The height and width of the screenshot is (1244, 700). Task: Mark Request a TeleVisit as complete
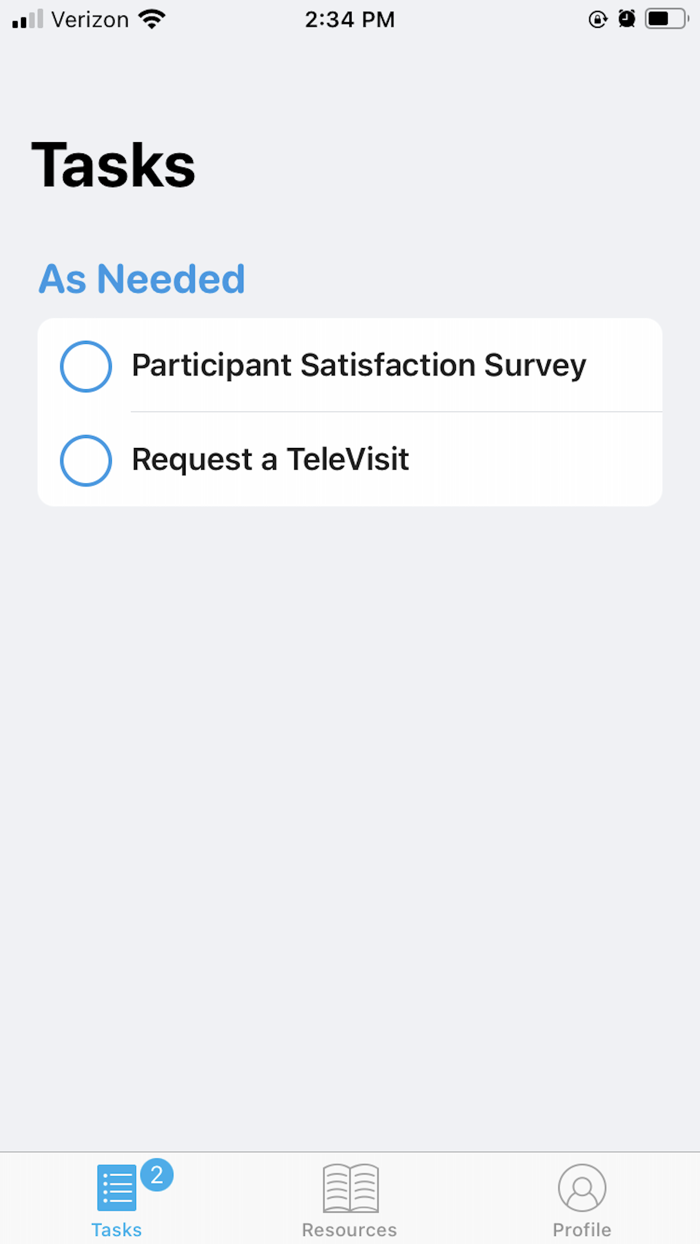[x=85, y=460]
